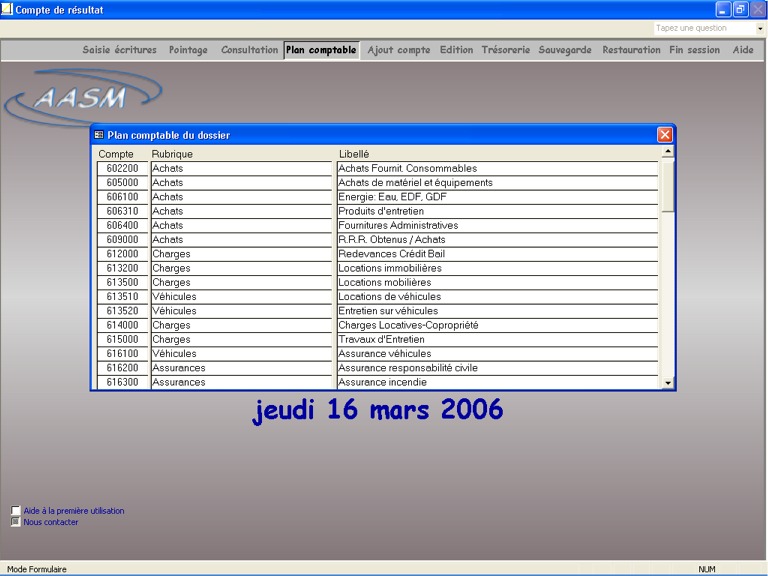The image size is (768, 576).
Task: Click the Plan comptable tab
Action: (321, 50)
